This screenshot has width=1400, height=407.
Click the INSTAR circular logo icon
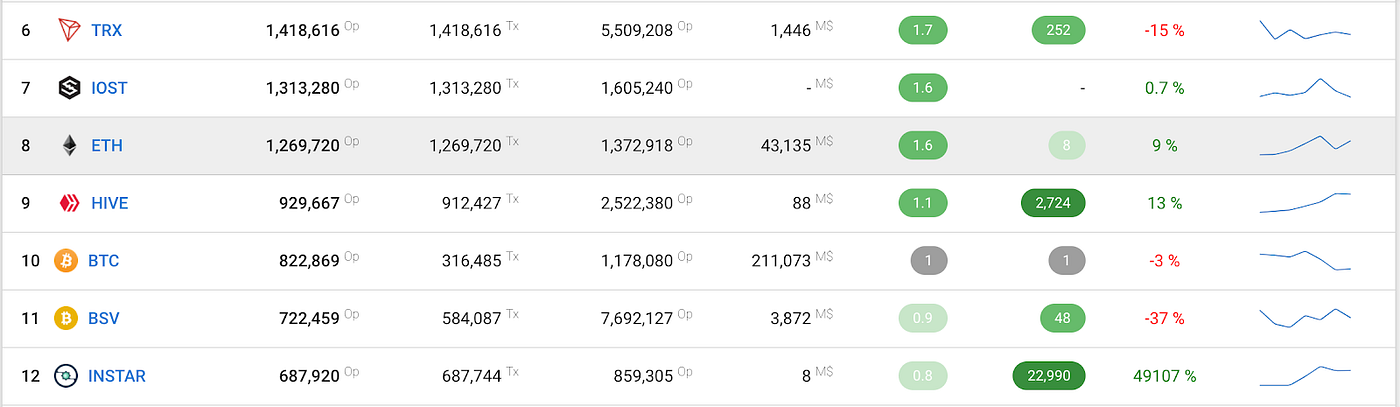(66, 376)
